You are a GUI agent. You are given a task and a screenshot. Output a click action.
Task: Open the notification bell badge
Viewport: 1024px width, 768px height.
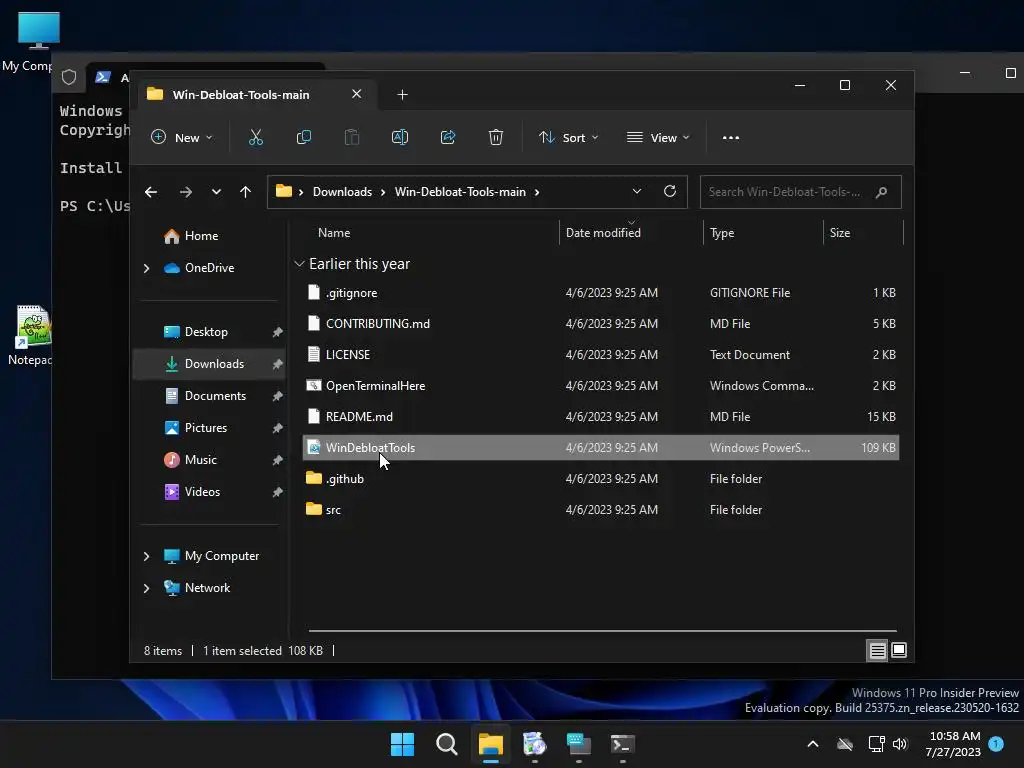[x=996, y=744]
